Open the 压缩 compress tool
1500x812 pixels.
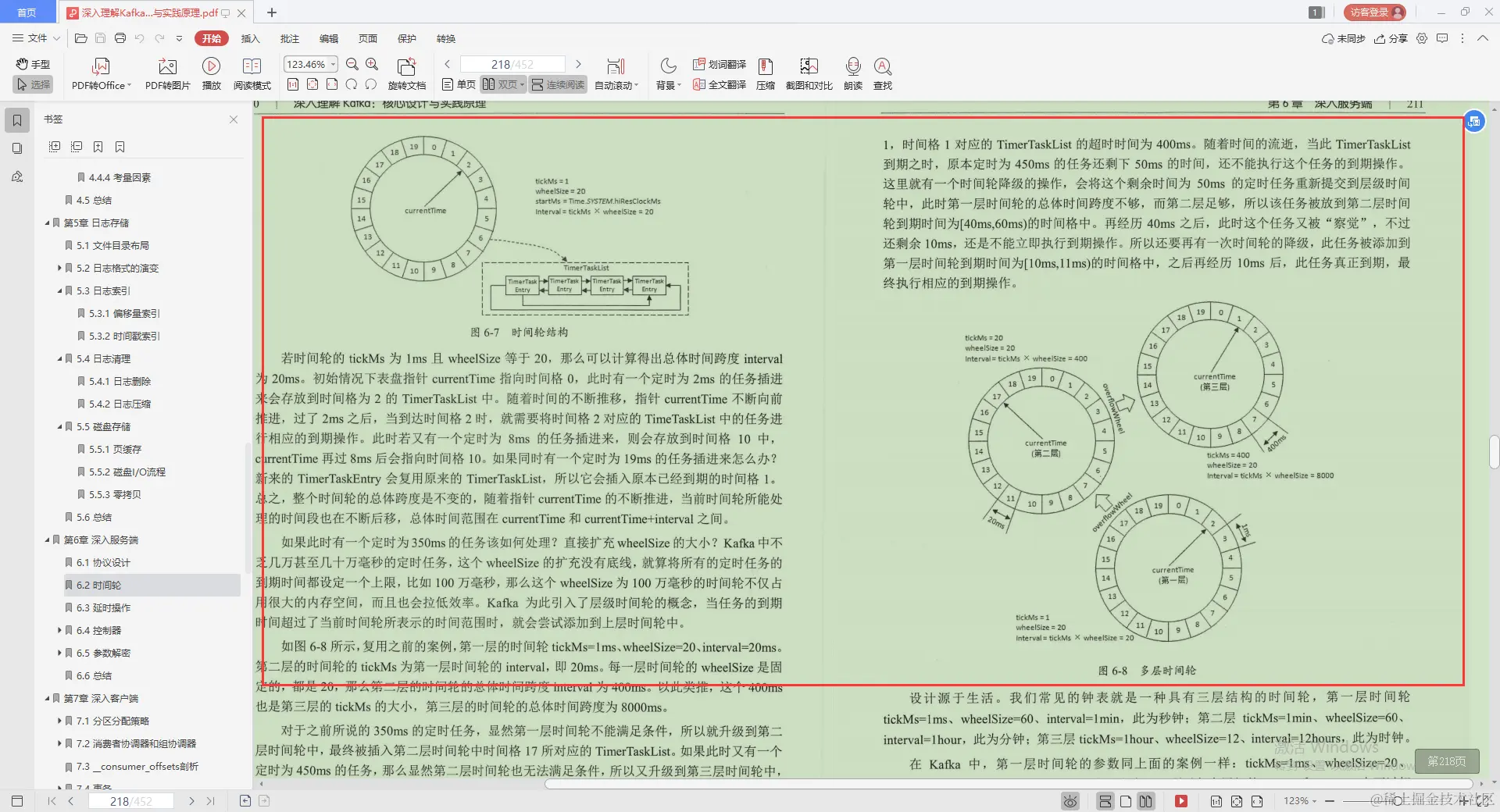pos(764,73)
